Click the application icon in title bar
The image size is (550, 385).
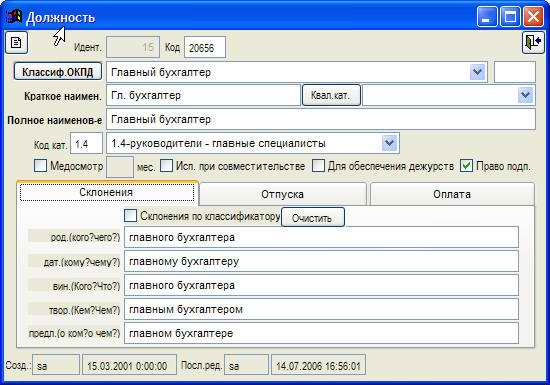(14, 16)
